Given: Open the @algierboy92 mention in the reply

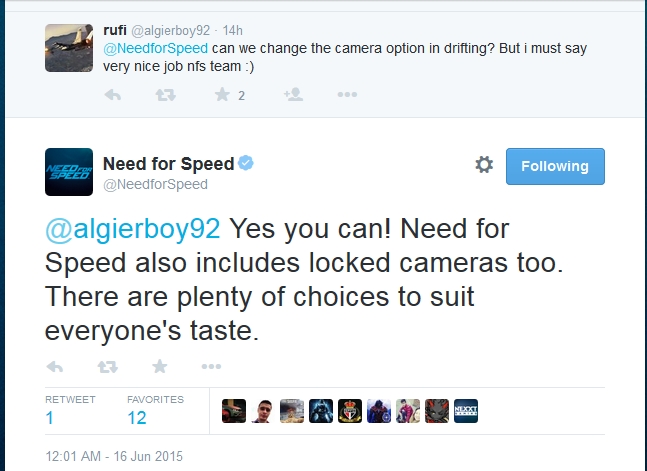Looking at the screenshot, I should click(132, 229).
